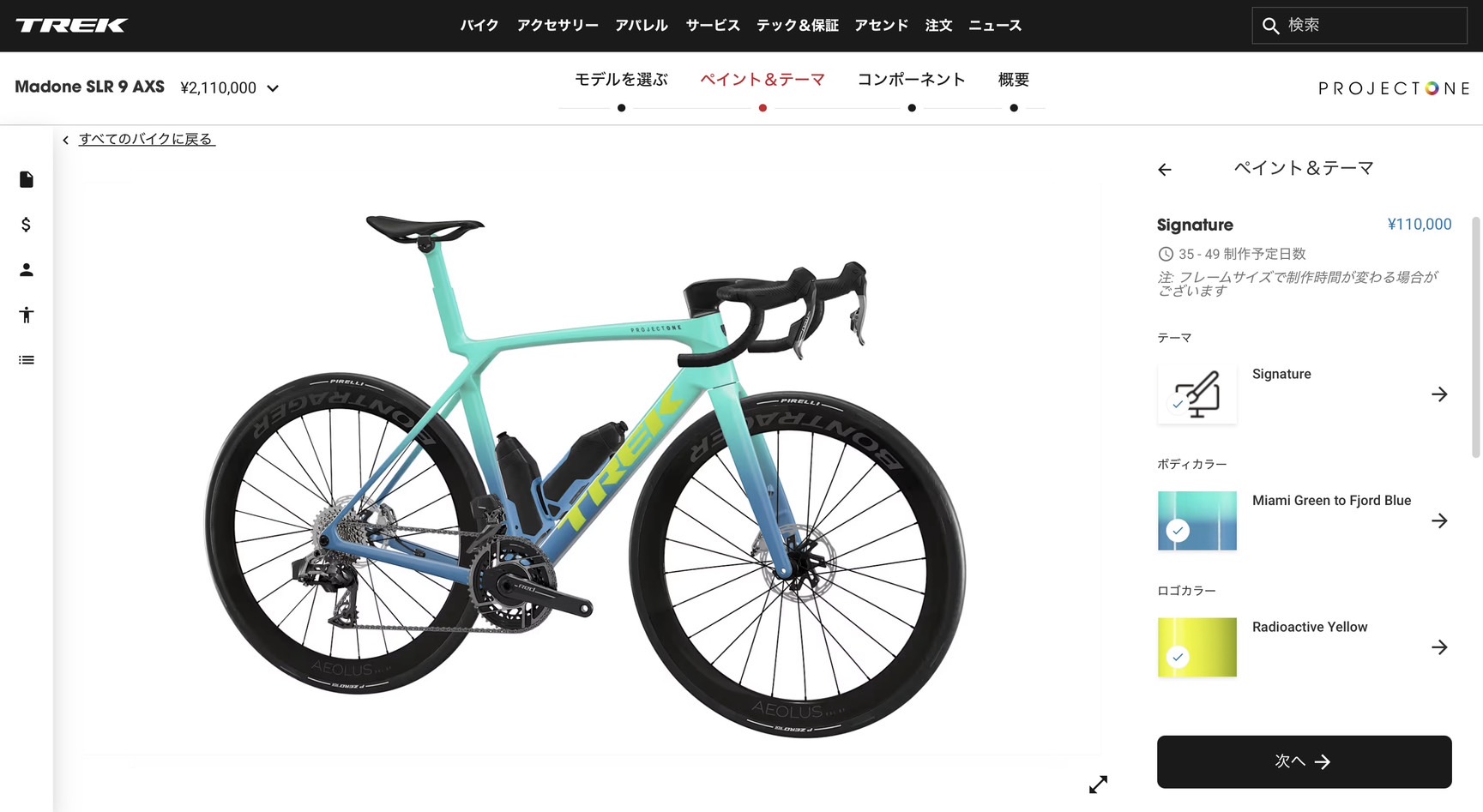Select the Radioactive Yellow color swatch
The image size is (1483, 812).
click(1197, 647)
